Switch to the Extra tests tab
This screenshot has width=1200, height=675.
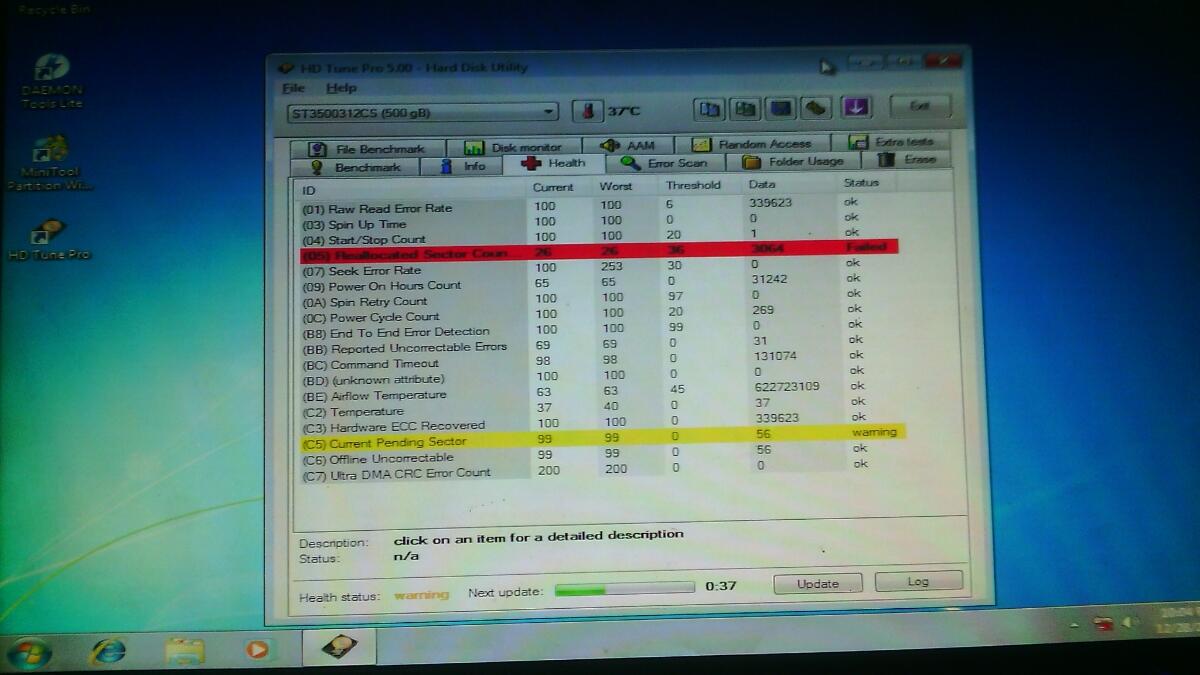[x=893, y=142]
